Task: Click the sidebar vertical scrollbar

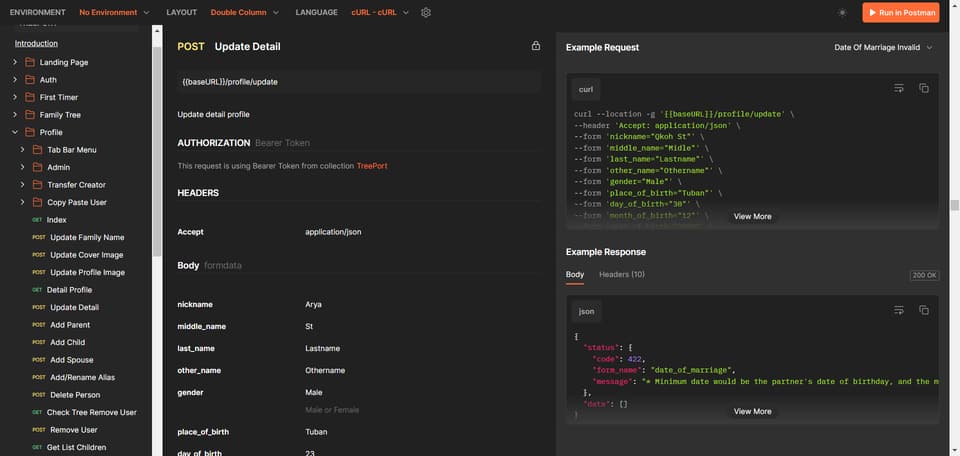Action: 157,151
